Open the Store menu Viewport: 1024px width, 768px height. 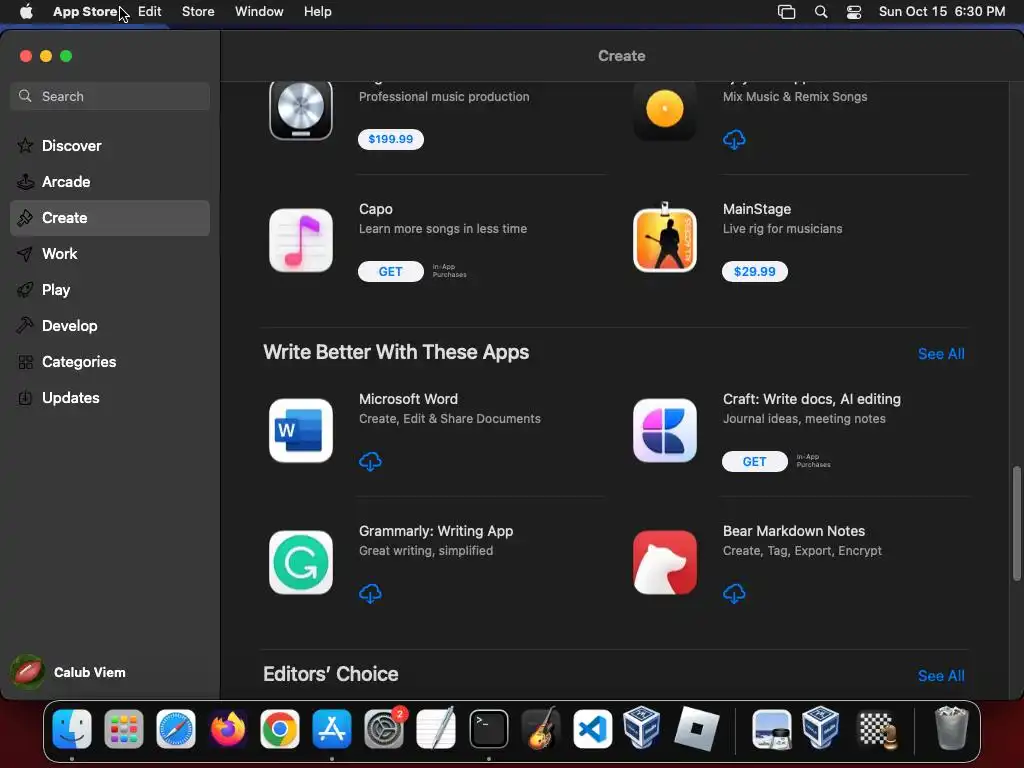198,12
